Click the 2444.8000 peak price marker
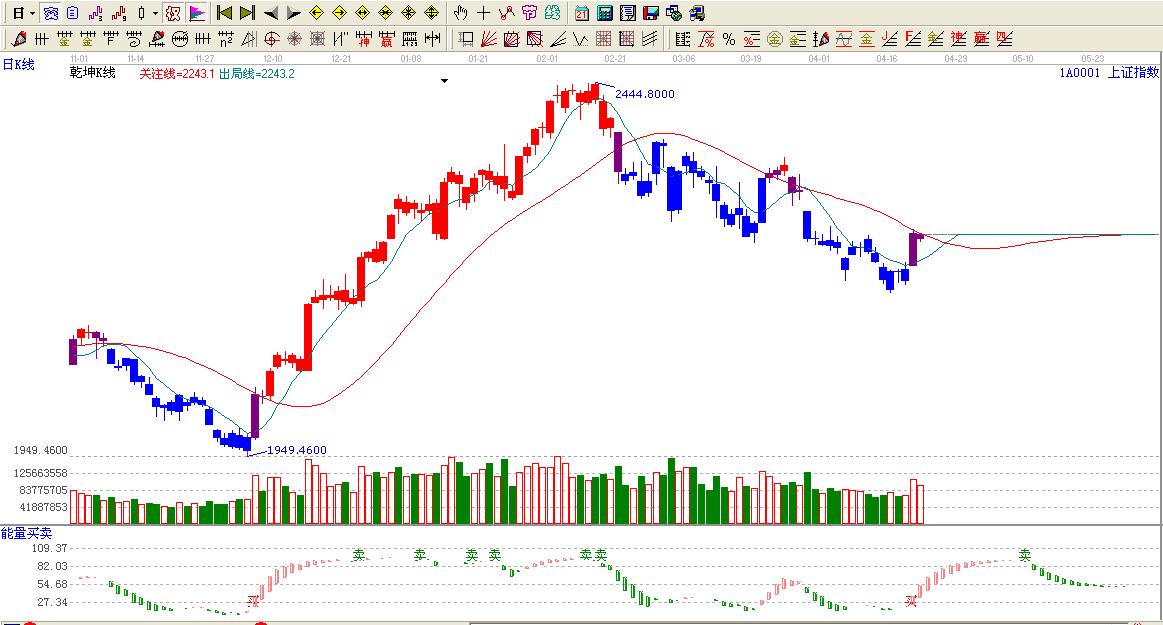Viewport: 1163px width, 625px height. coord(644,94)
